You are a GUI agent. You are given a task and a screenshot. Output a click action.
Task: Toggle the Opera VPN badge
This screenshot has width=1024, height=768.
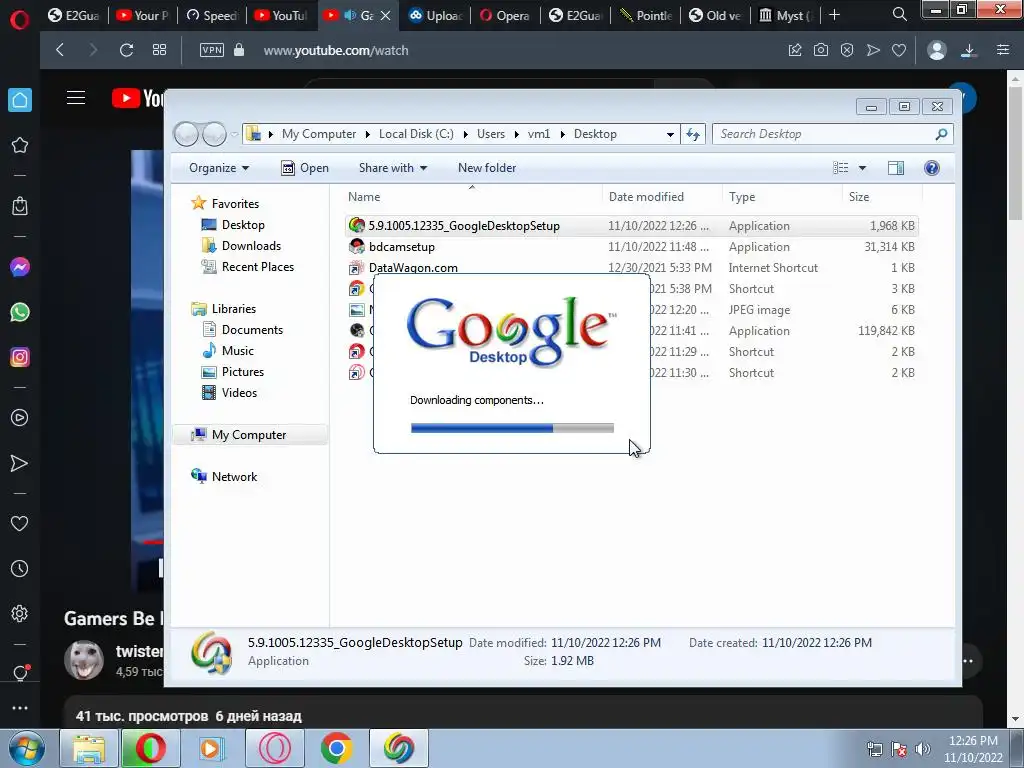tap(212, 50)
